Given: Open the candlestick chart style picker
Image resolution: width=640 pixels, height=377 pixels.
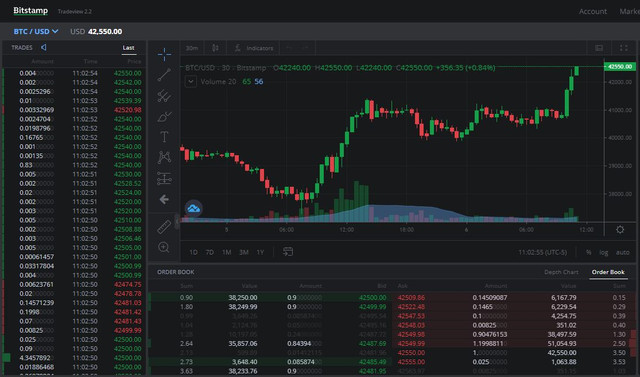Looking at the screenshot, I should [215, 48].
